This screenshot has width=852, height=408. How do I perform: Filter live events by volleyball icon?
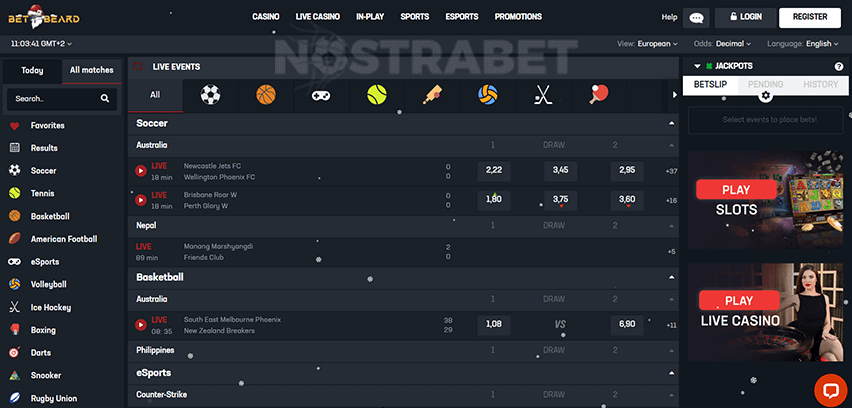[x=488, y=95]
